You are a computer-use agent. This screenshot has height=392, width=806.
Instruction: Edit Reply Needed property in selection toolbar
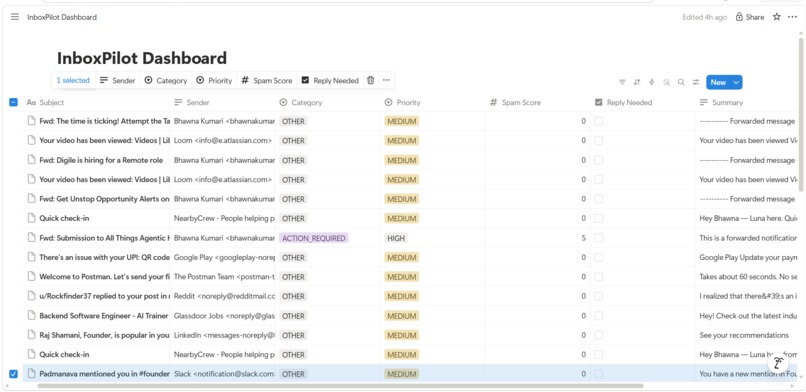point(330,80)
